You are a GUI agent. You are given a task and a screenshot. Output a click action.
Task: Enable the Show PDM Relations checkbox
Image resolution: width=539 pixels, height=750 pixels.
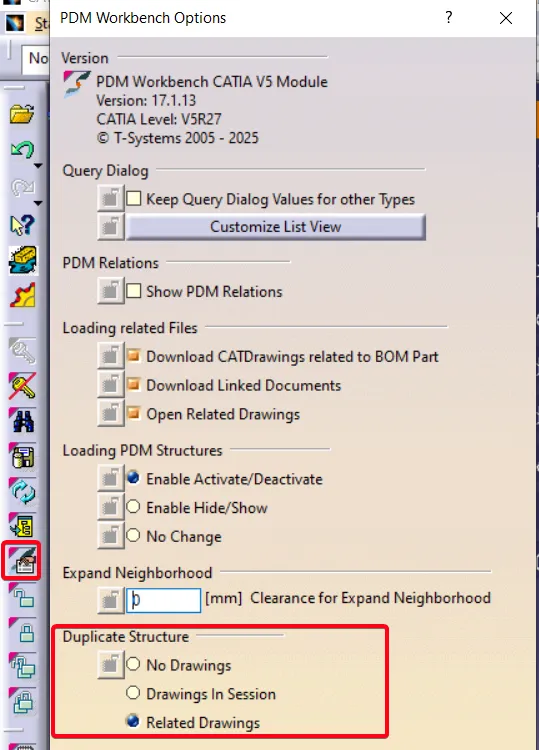click(133, 291)
